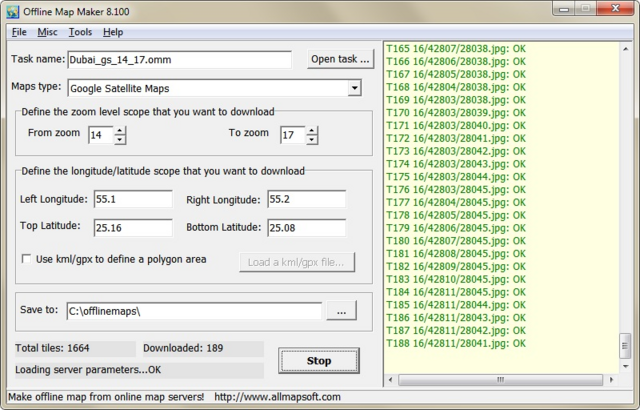640x410 pixels.
Task: Select log line T172 16/42803/28041.jpg
Action: (456, 138)
